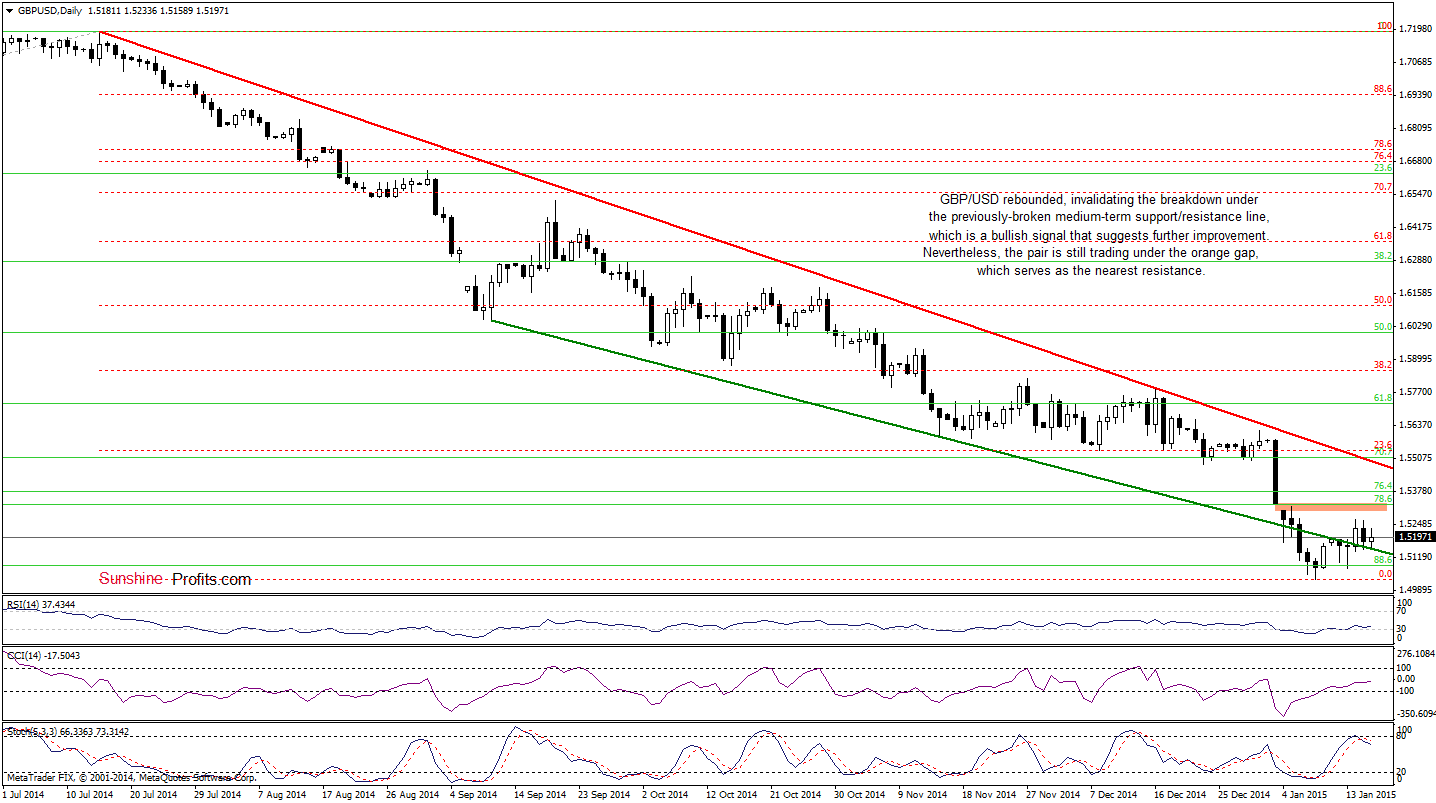The height and width of the screenshot is (803, 1436).
Task: Click the 29 Jul 2014 date label
Action: [x=216, y=795]
